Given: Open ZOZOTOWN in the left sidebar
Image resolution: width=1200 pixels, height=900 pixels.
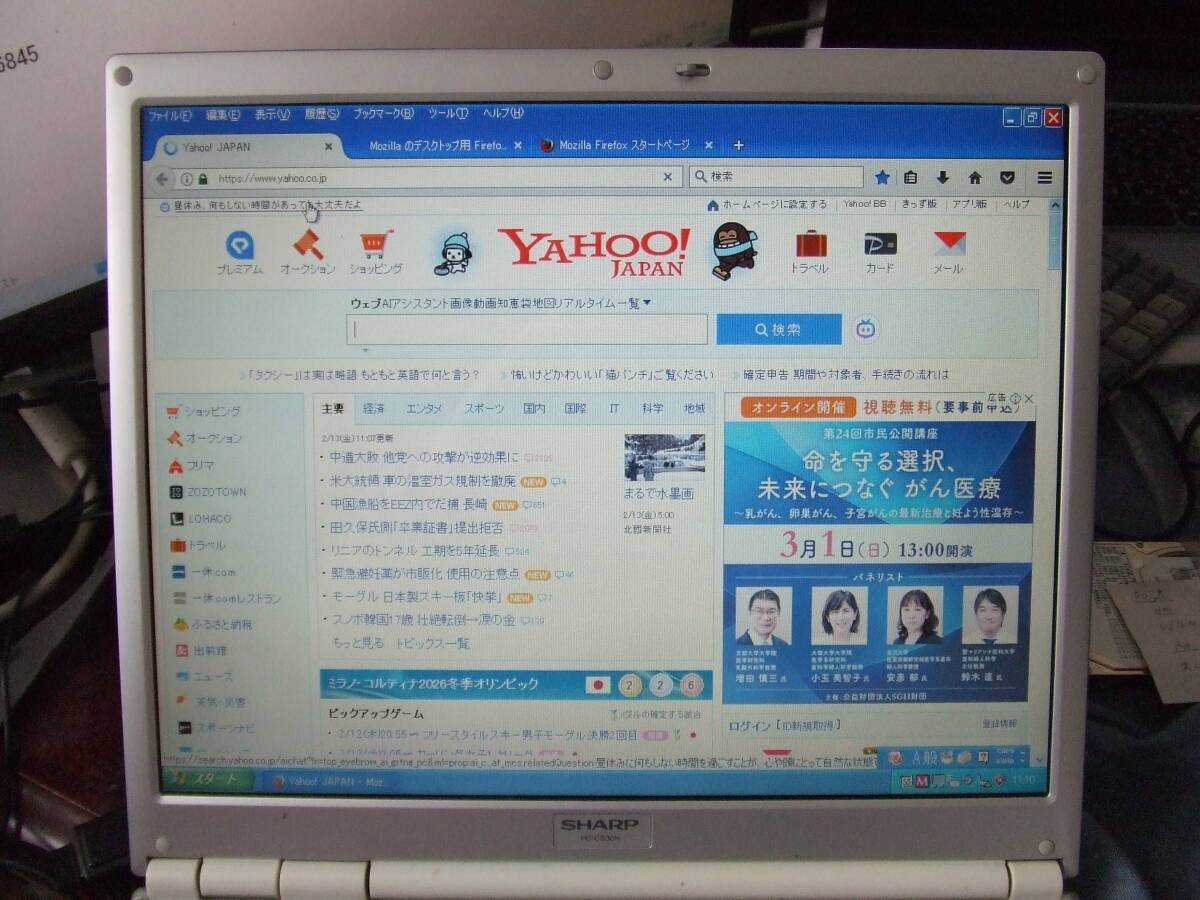Looking at the screenshot, I should pyautogui.click(x=208, y=492).
